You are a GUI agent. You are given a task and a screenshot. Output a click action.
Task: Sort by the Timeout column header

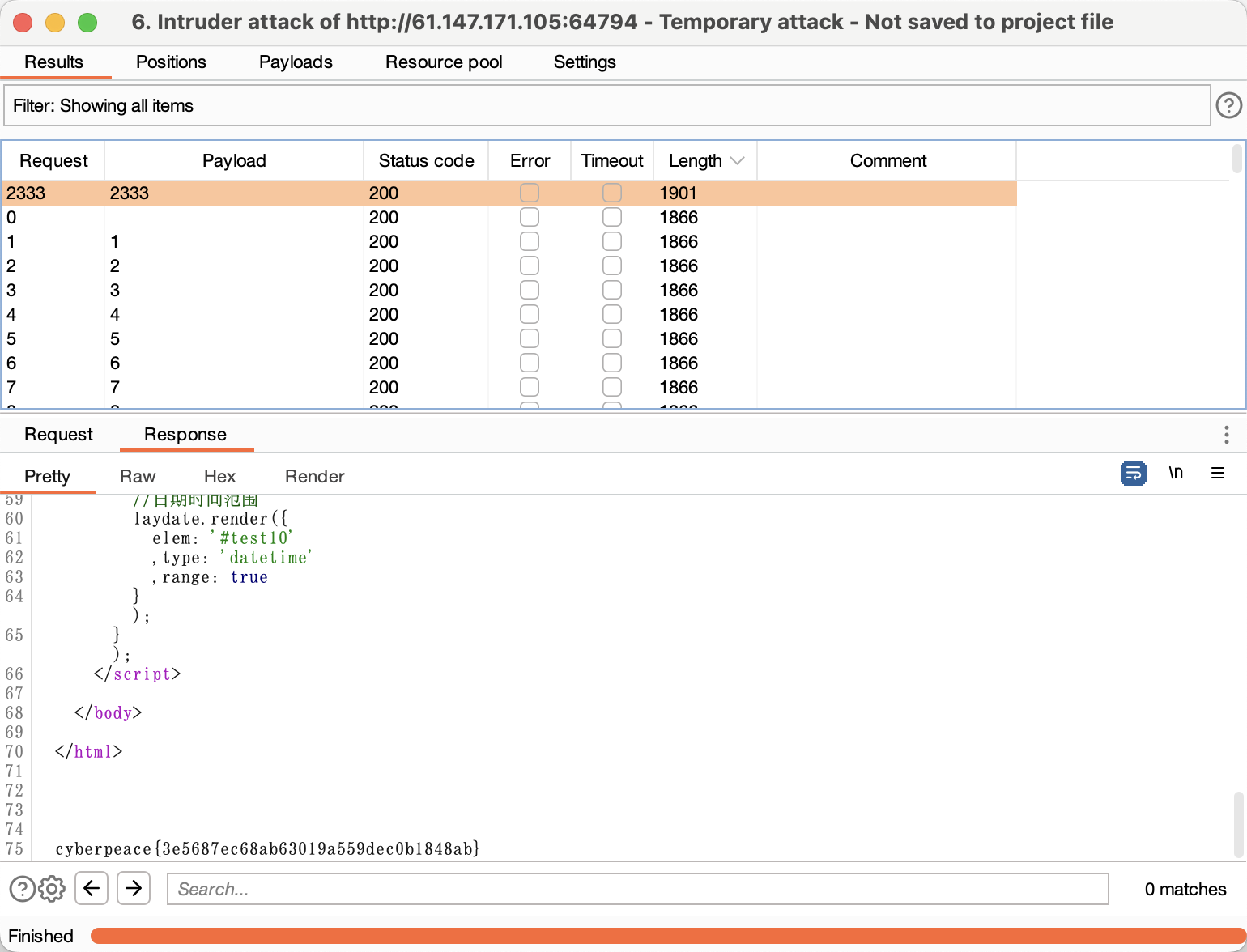pos(612,160)
